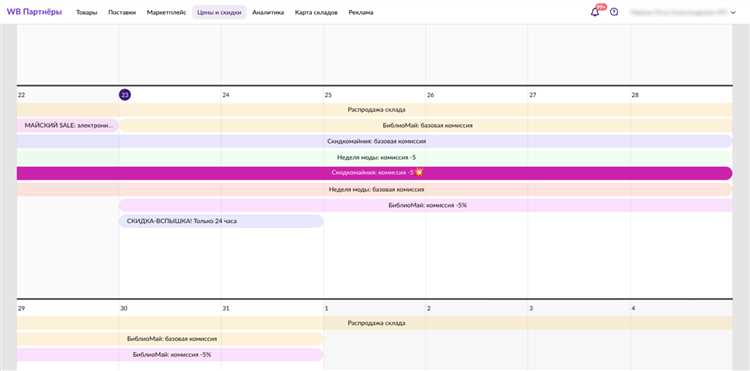
Task: Open the Товары menu
Action: pyautogui.click(x=87, y=12)
